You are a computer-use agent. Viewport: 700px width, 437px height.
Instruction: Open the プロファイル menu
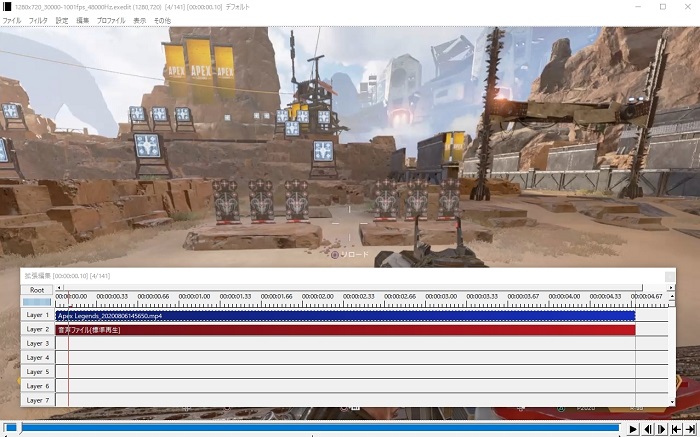coord(111,21)
